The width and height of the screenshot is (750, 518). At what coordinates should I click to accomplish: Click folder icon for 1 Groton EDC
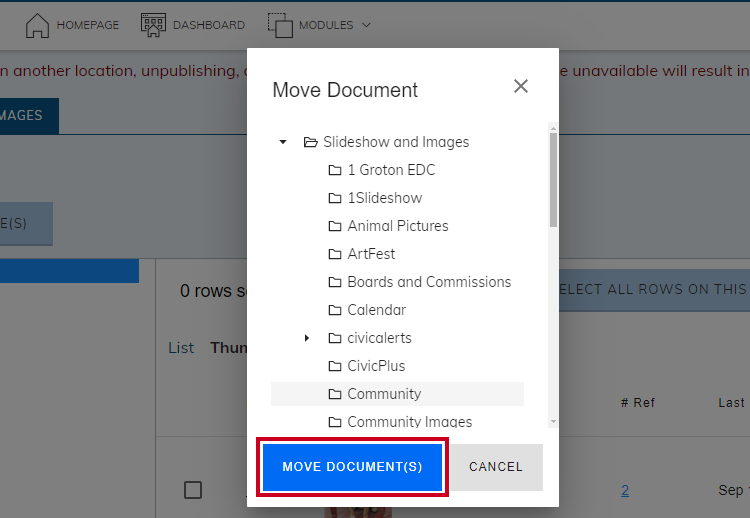(x=335, y=170)
